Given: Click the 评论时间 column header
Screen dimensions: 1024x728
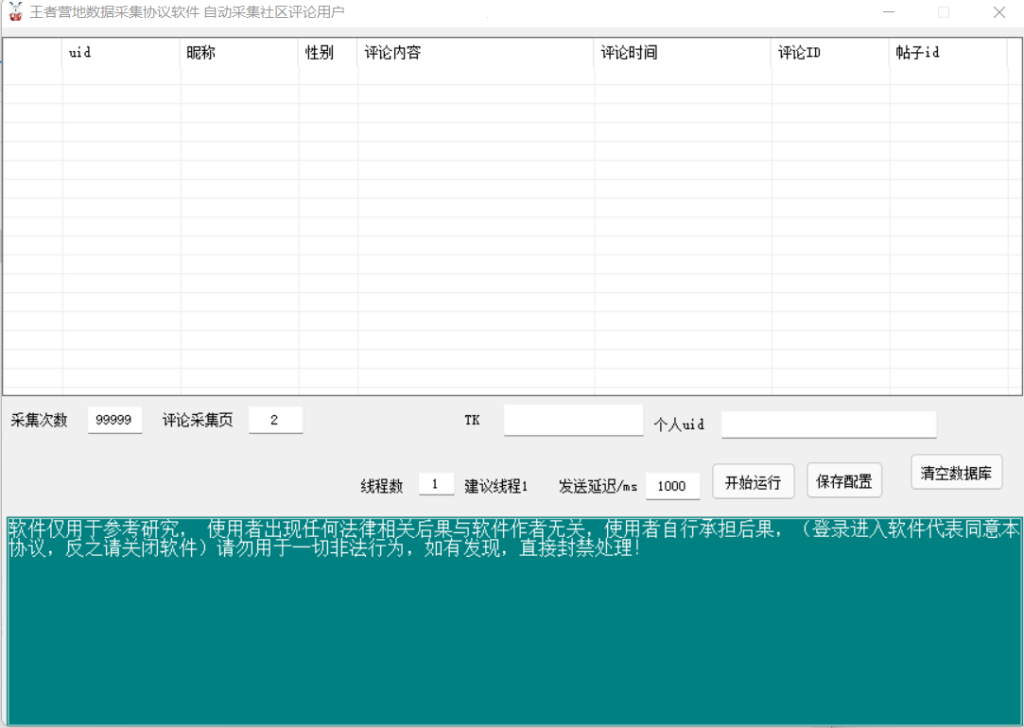Looking at the screenshot, I should point(682,53).
